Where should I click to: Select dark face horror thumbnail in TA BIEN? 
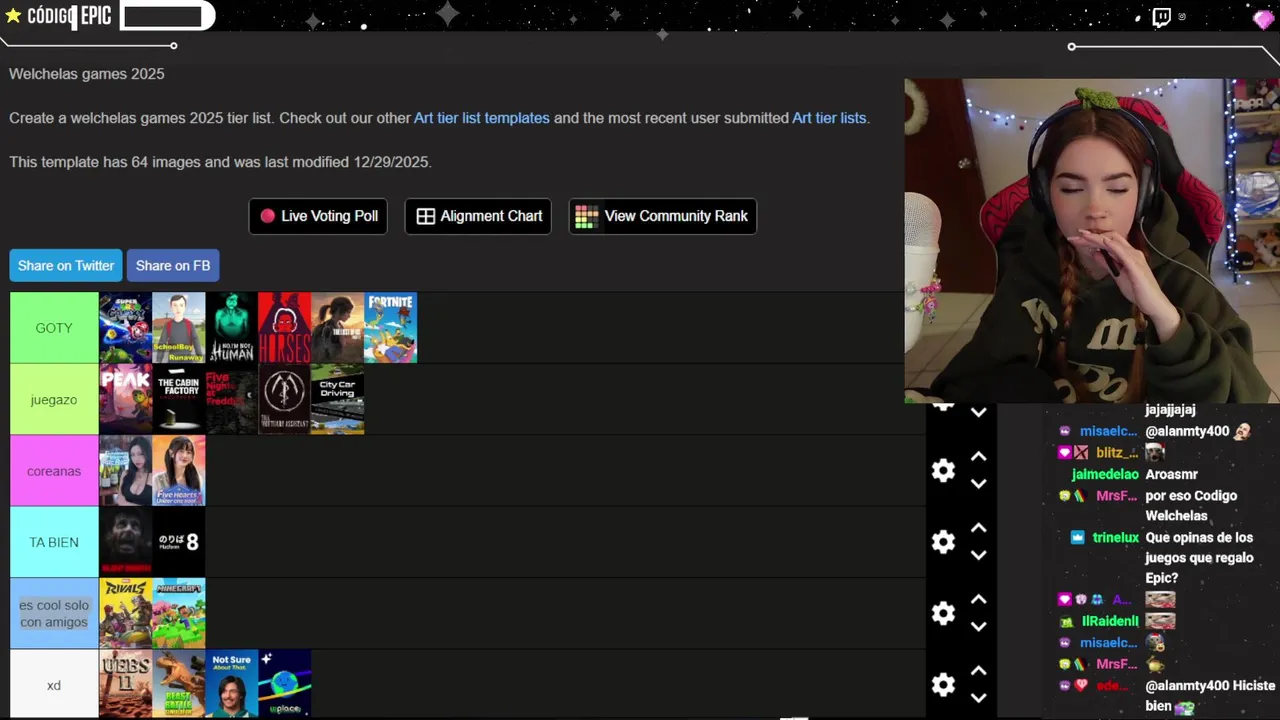[125, 542]
